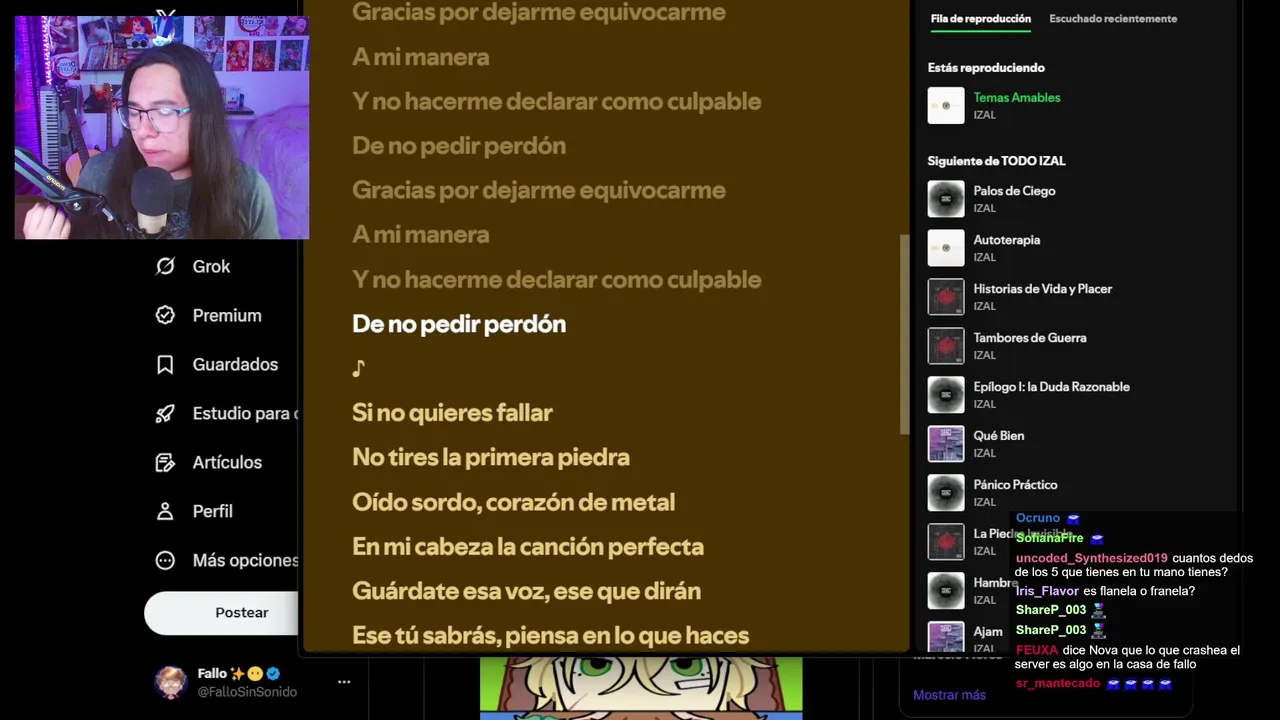Jump to lyric En mi cabeza la canción perfecta
The image size is (1280, 720).
pos(528,546)
